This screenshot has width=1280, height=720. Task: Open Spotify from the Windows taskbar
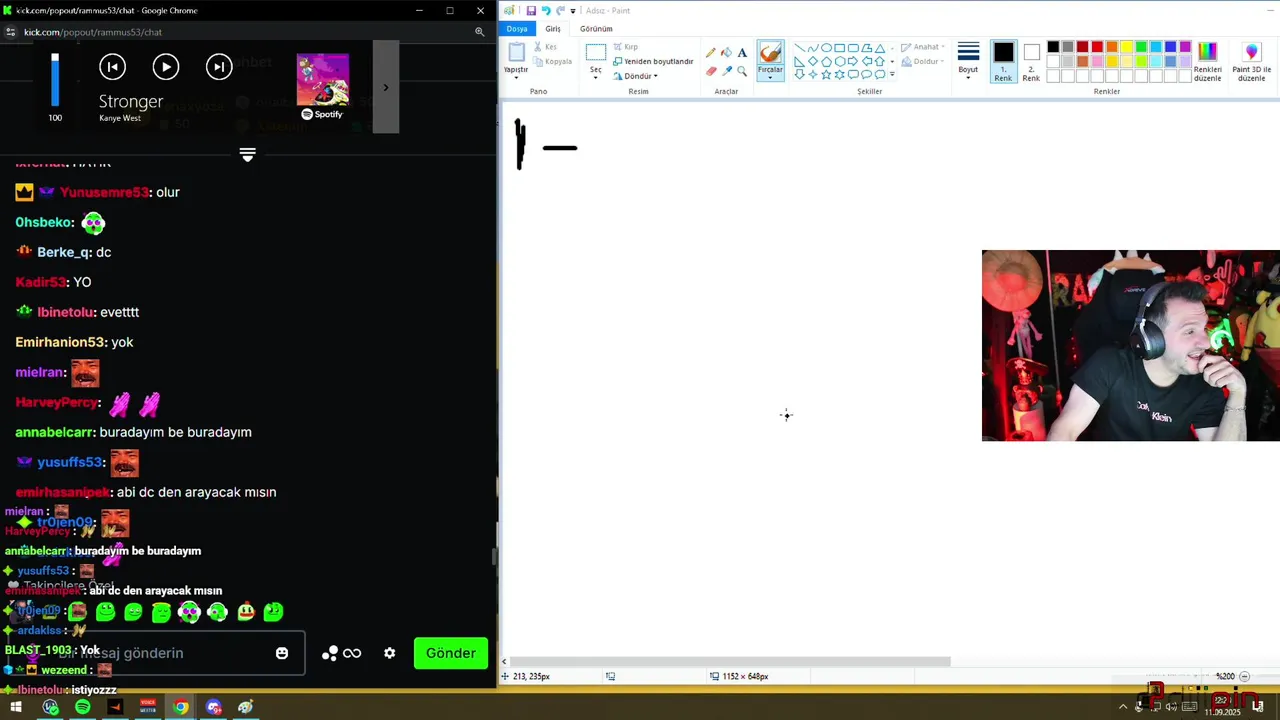[82, 707]
